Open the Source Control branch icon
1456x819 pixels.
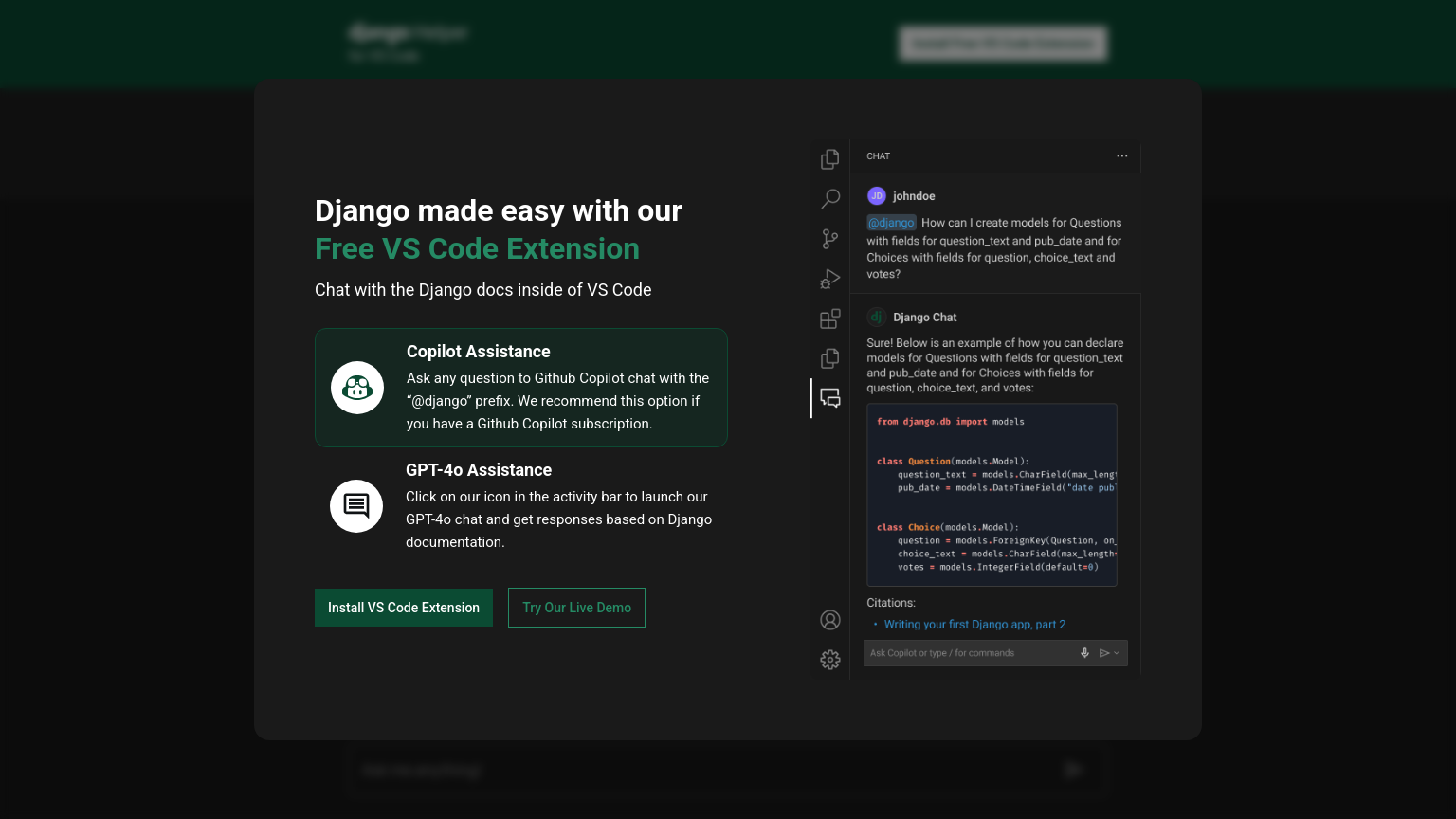pos(829,239)
